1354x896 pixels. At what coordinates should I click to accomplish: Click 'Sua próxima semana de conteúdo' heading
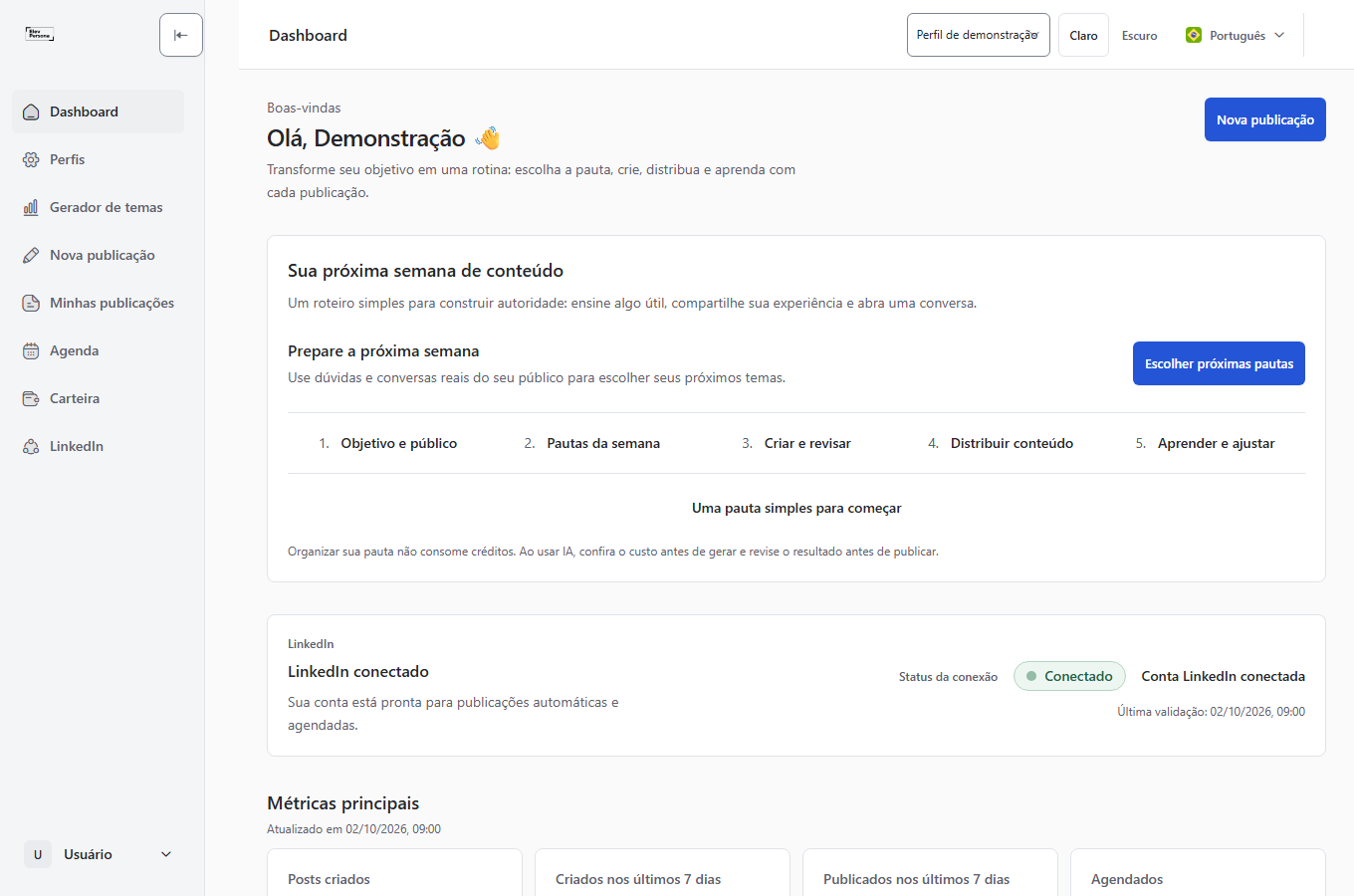click(x=425, y=271)
